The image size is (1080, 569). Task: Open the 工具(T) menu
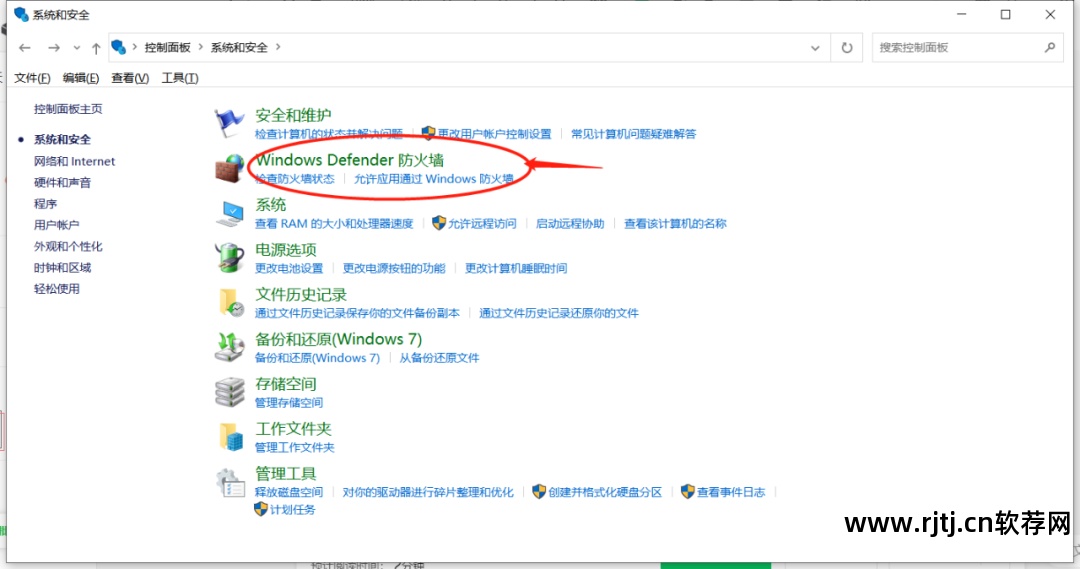tap(180, 78)
